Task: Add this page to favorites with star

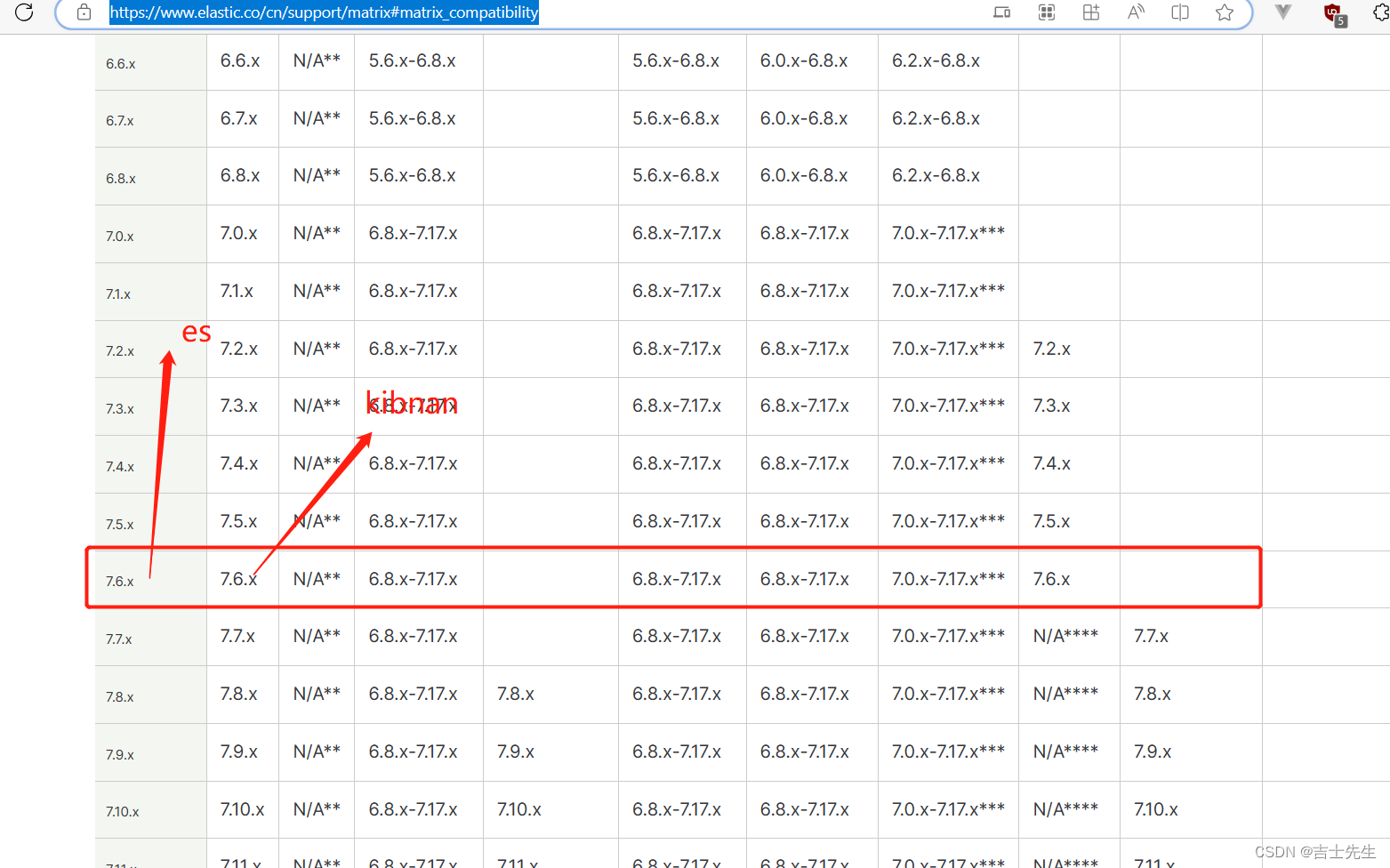Action: [x=1225, y=12]
